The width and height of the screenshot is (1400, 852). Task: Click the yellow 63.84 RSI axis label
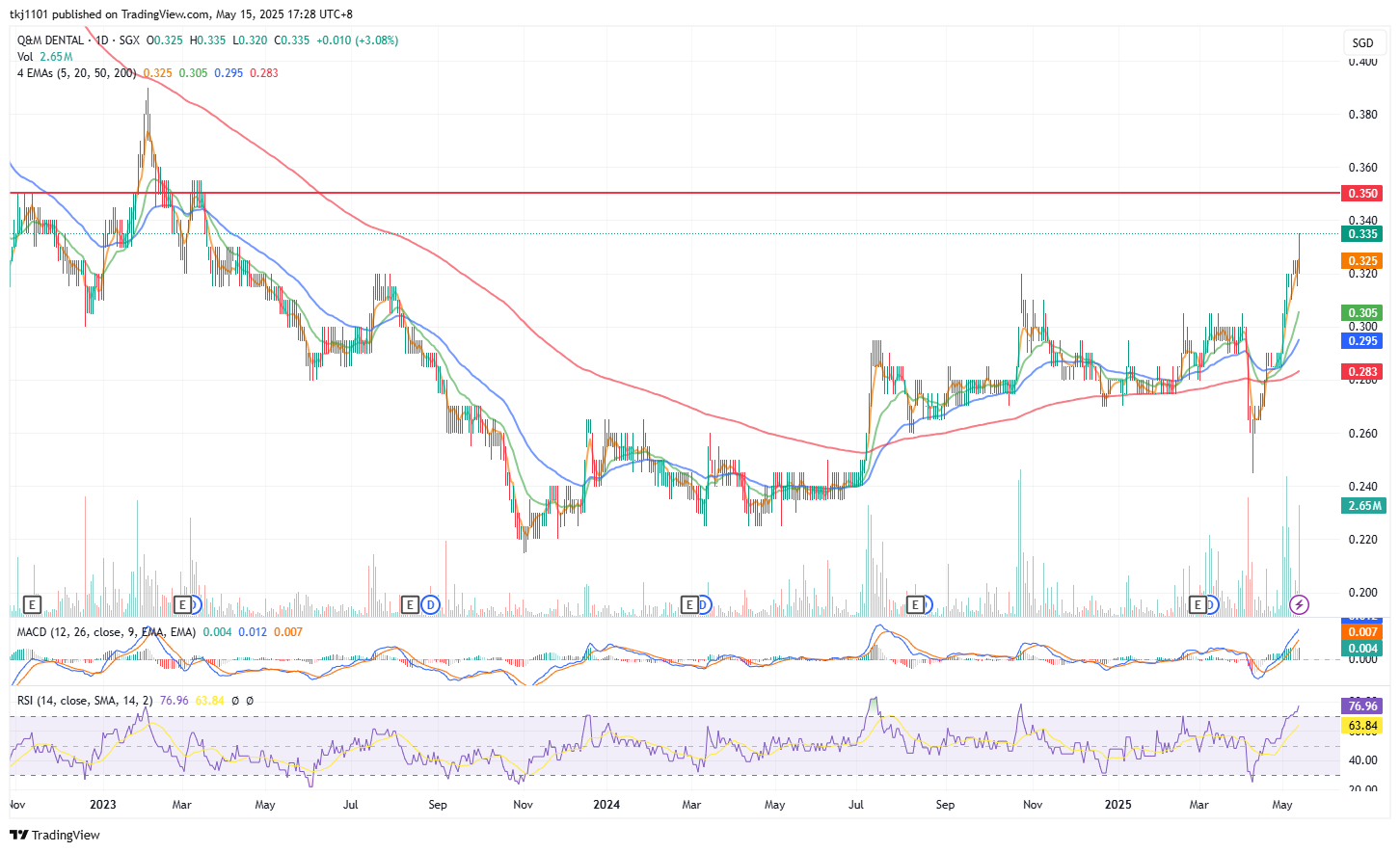(1361, 725)
